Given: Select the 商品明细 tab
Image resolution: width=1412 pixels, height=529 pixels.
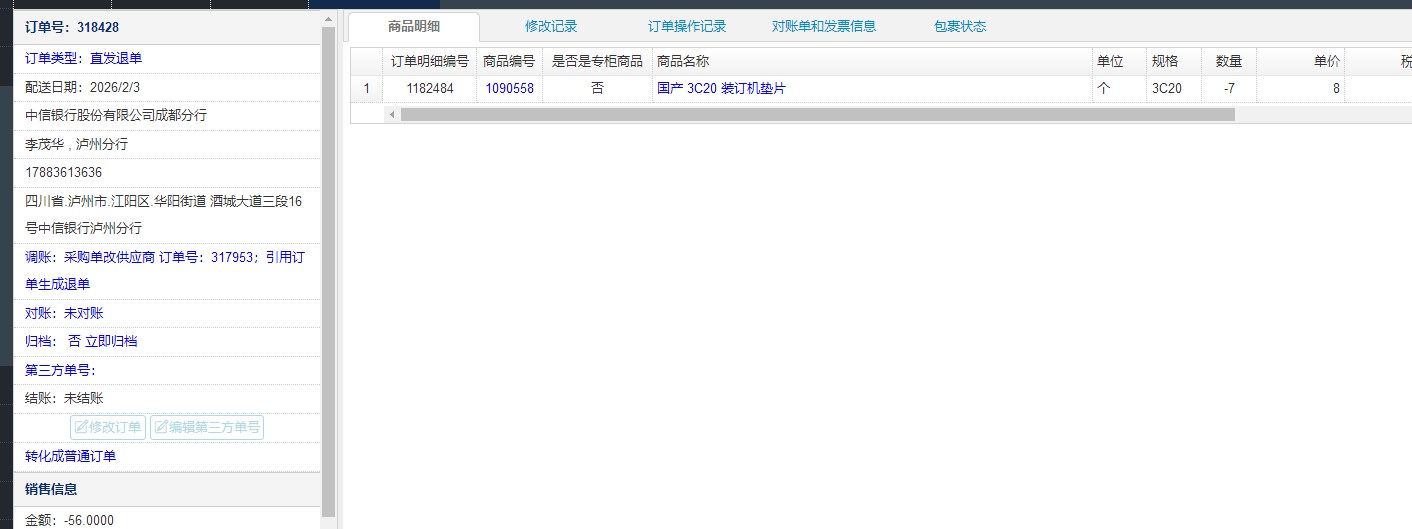Looking at the screenshot, I should tap(414, 27).
